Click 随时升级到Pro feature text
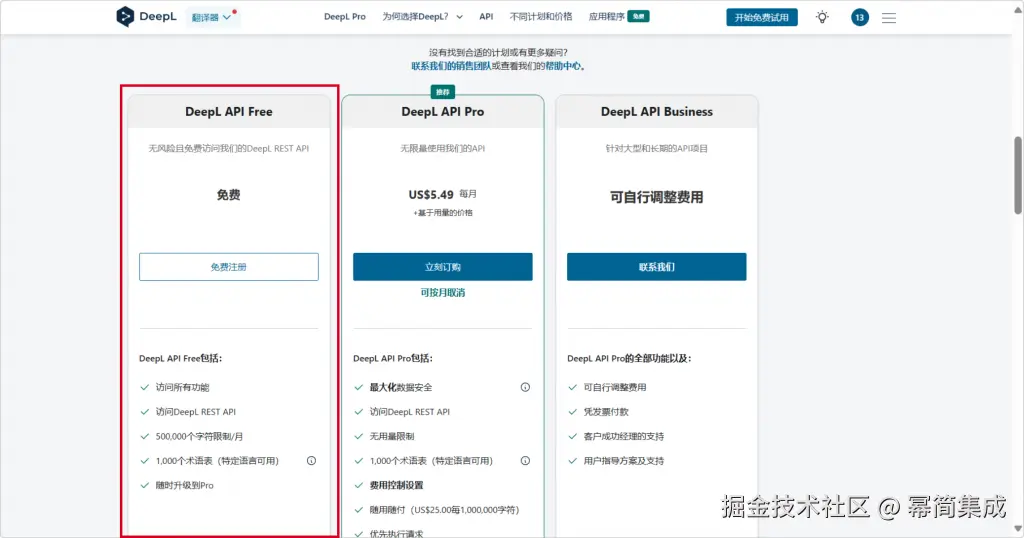 point(184,485)
